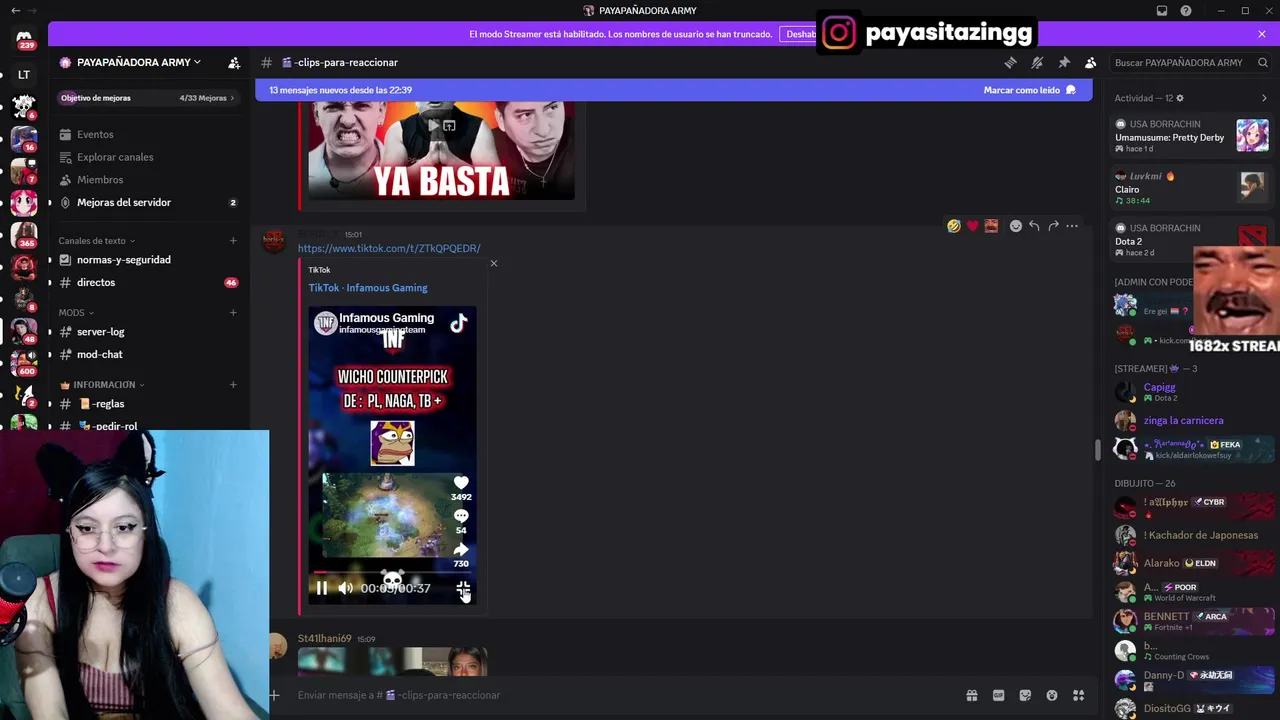
Task: Open pinned messages pin icon
Action: click(1064, 62)
